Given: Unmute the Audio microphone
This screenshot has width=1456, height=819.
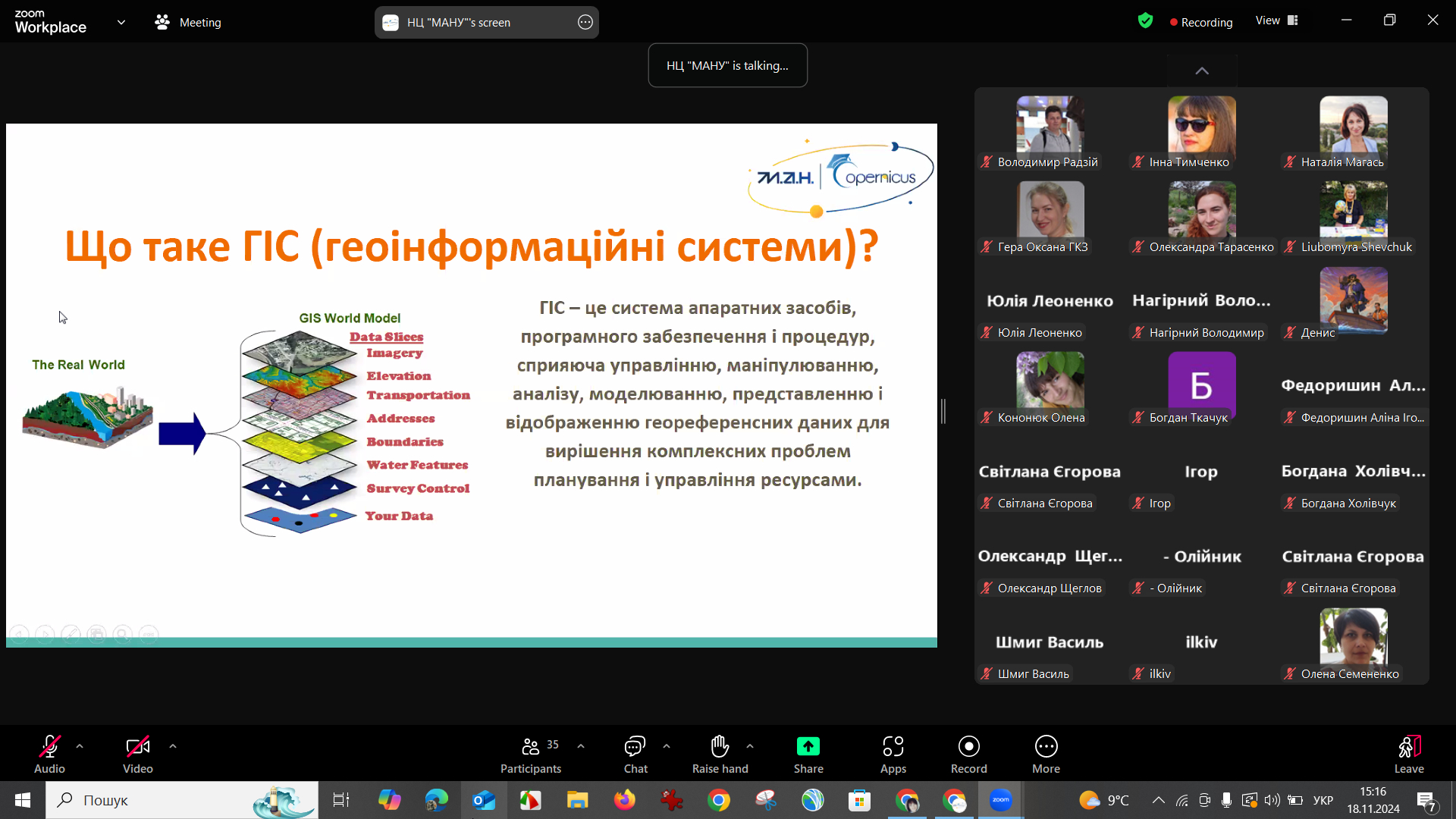Looking at the screenshot, I should (49, 748).
